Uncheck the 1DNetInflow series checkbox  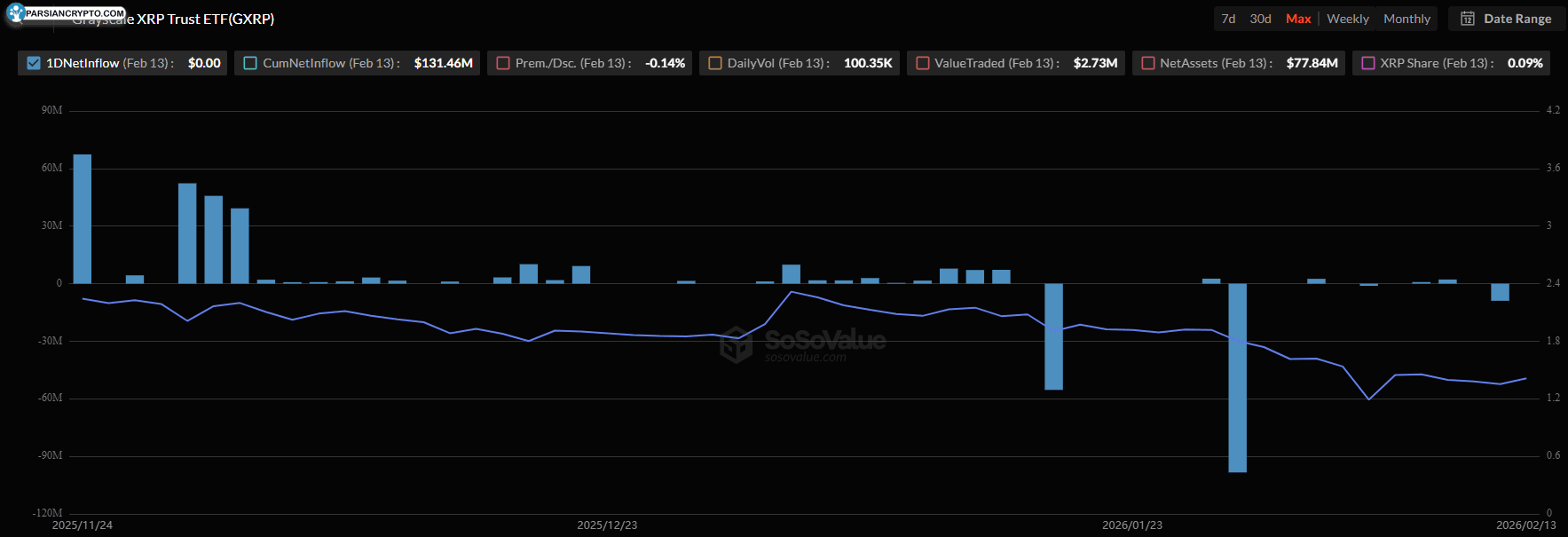pos(34,63)
